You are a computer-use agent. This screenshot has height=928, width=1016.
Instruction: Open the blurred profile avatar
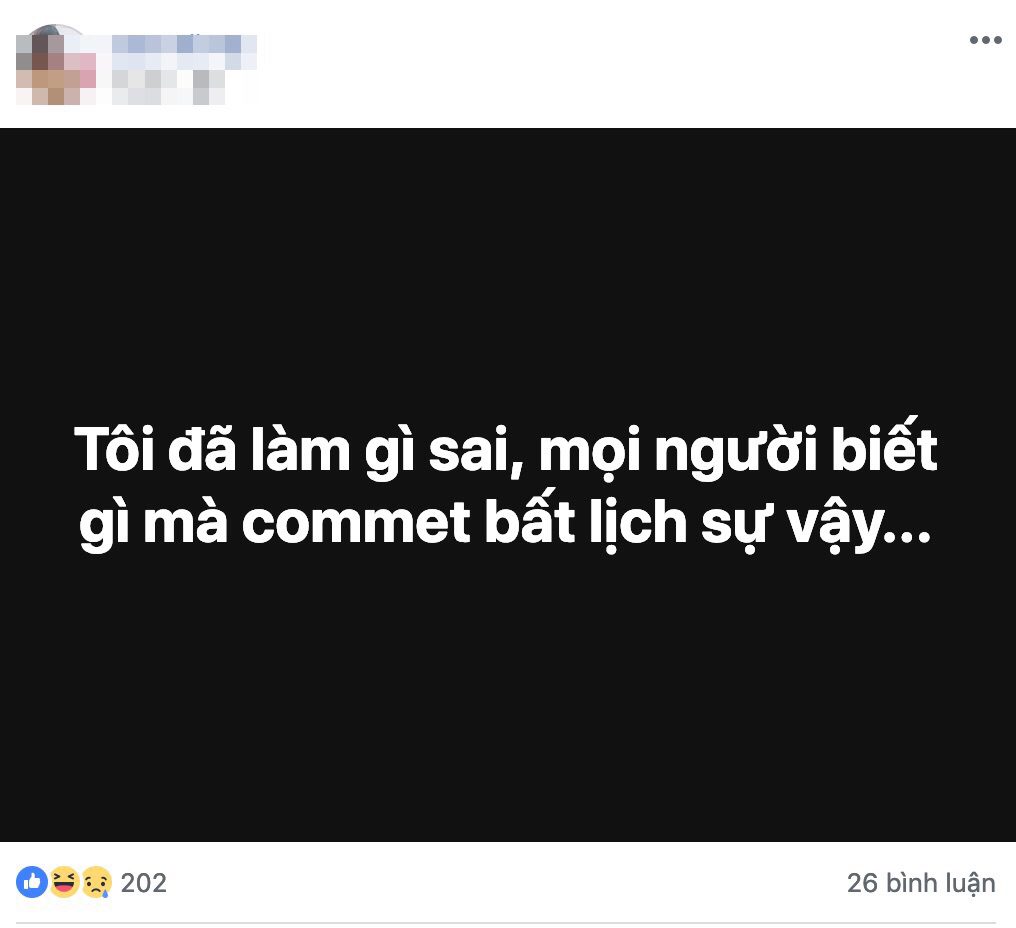click(x=56, y=65)
